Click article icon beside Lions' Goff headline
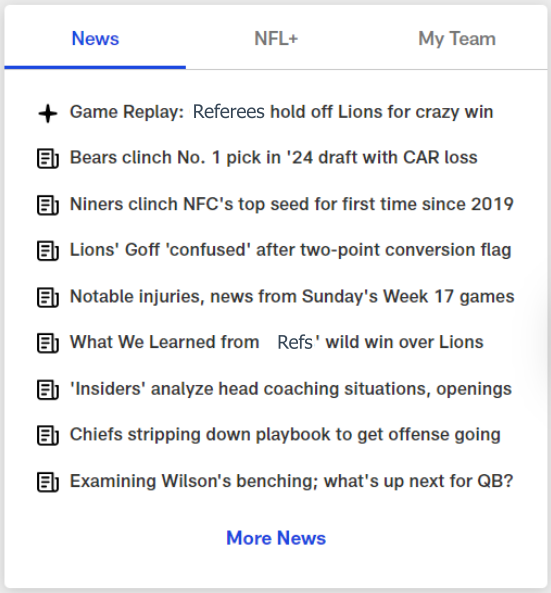Screen dimensions: 551x593 click(x=48, y=251)
